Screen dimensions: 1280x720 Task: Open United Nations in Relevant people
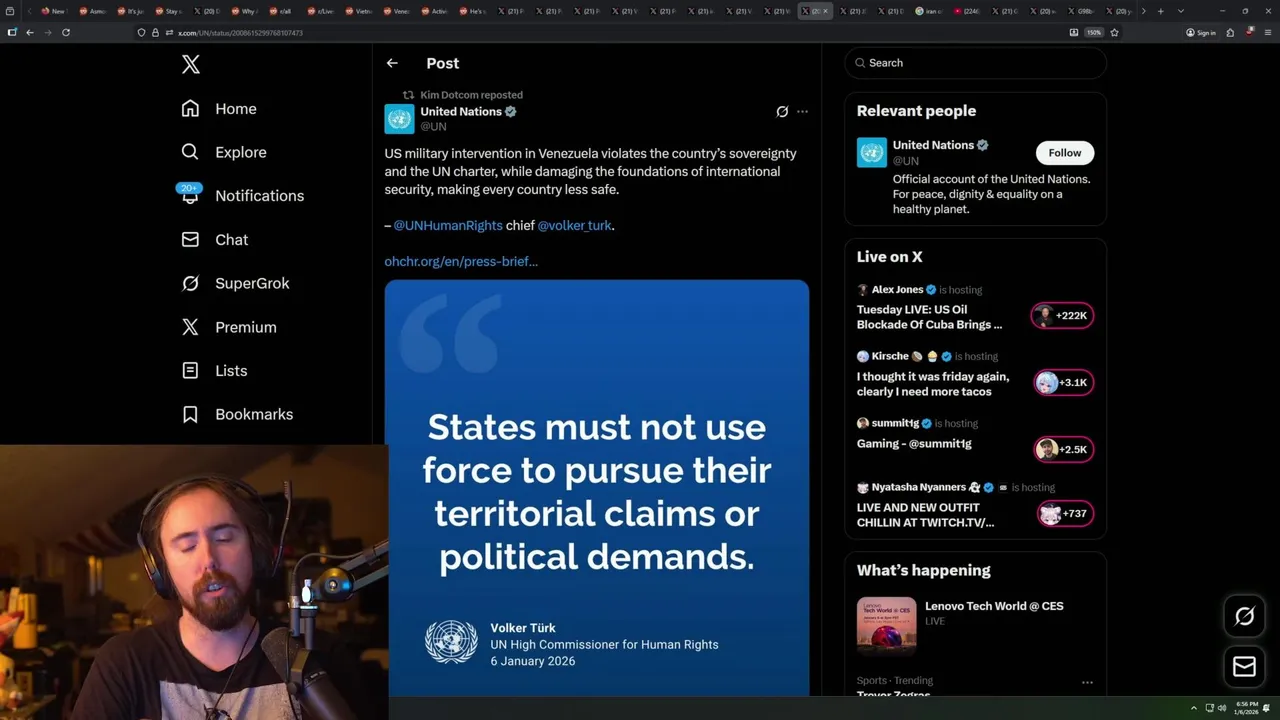coord(933,145)
